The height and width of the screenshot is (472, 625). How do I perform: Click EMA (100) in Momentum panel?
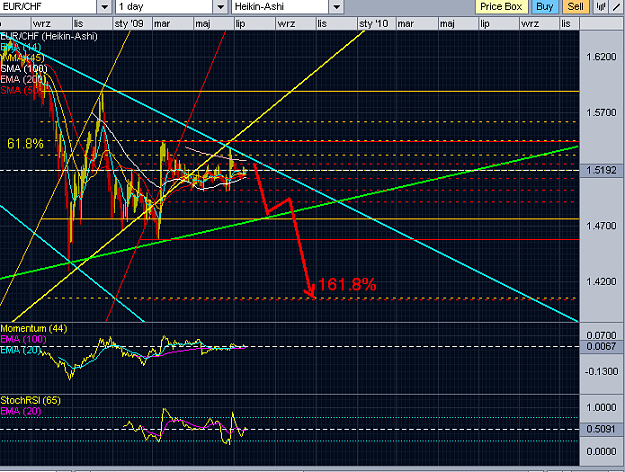pyautogui.click(x=24, y=339)
